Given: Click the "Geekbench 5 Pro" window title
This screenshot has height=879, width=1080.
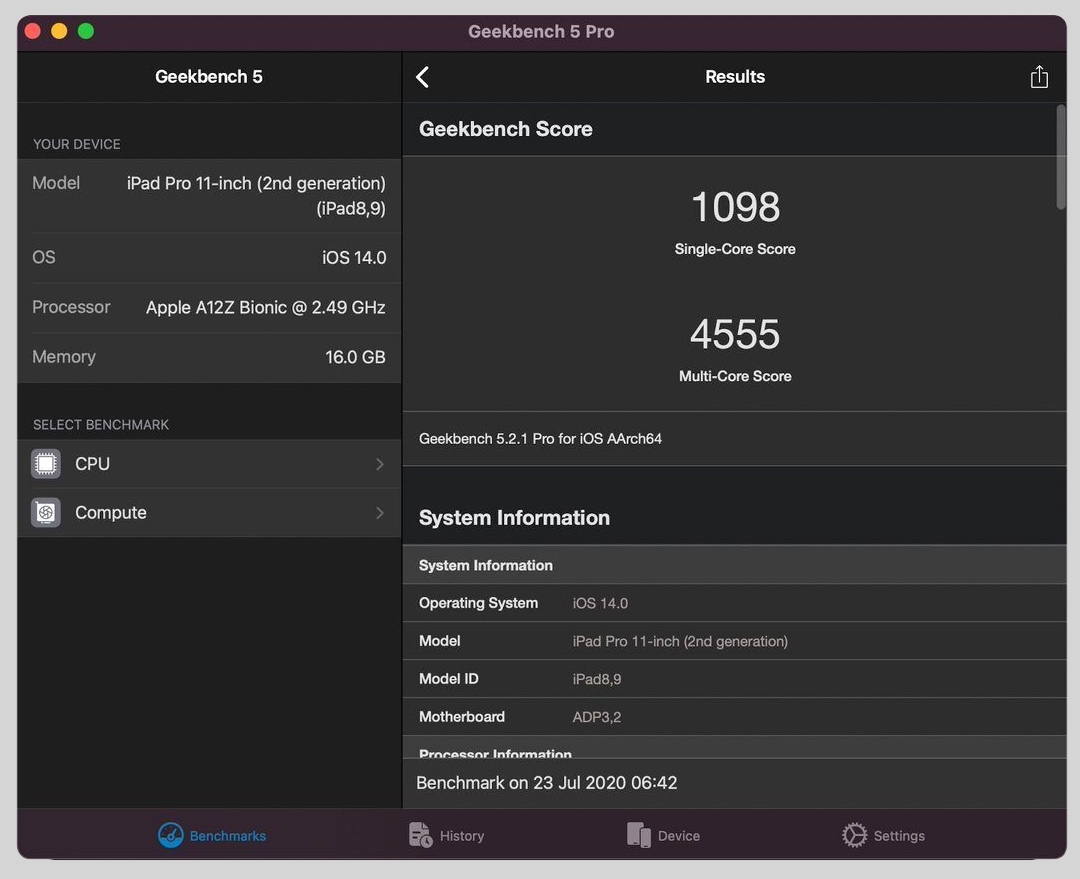Looking at the screenshot, I should (x=541, y=32).
